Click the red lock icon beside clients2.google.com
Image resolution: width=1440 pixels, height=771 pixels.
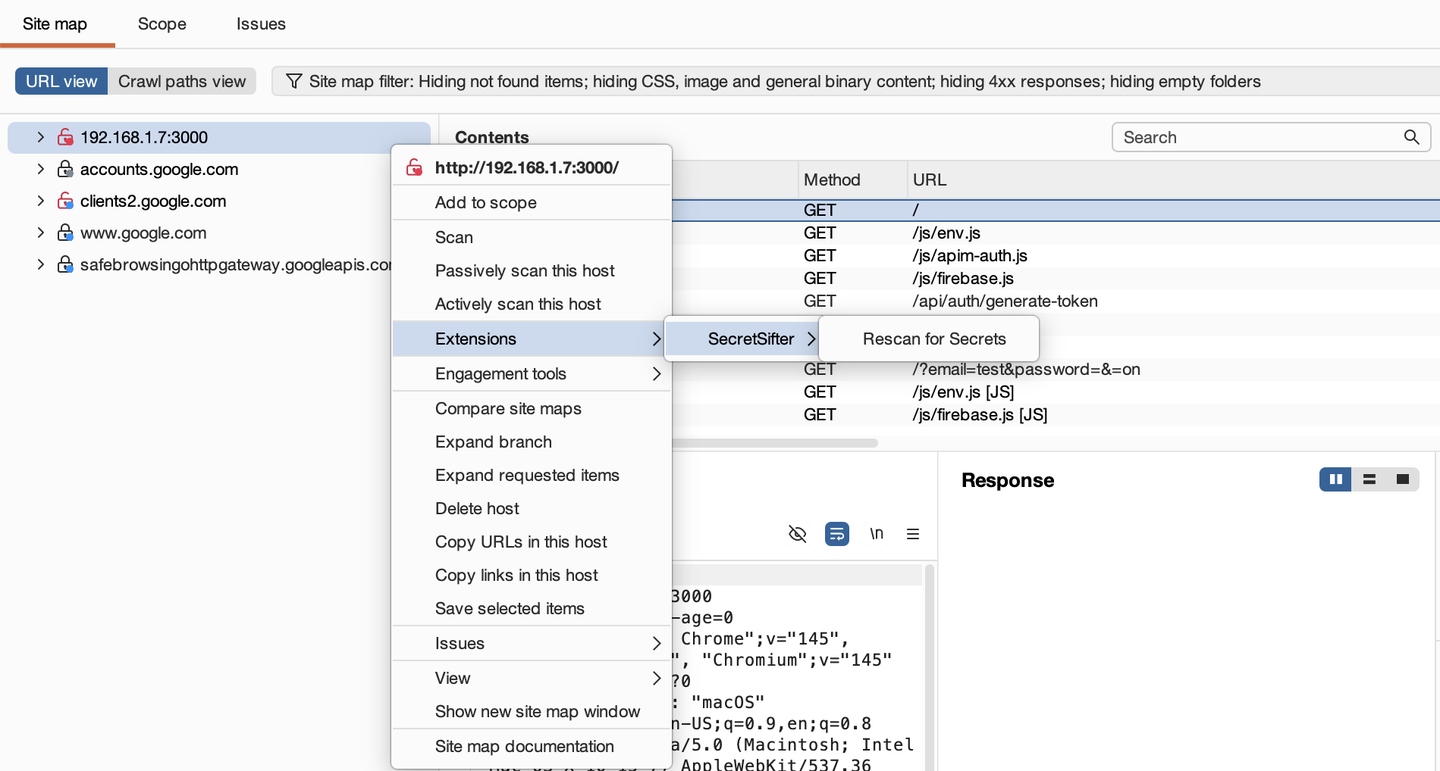65,201
